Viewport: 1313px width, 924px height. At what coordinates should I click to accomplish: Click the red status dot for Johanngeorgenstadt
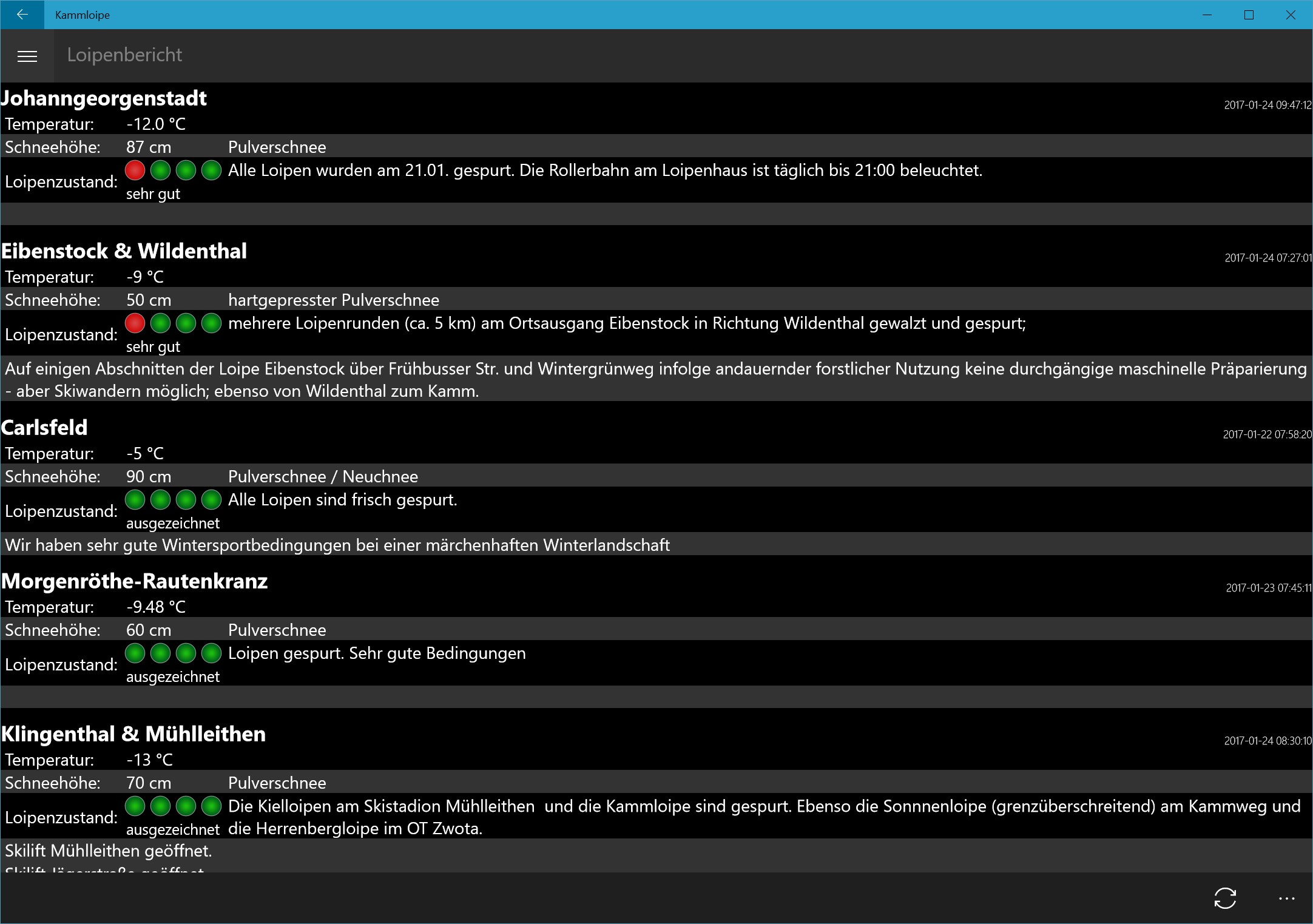click(135, 170)
